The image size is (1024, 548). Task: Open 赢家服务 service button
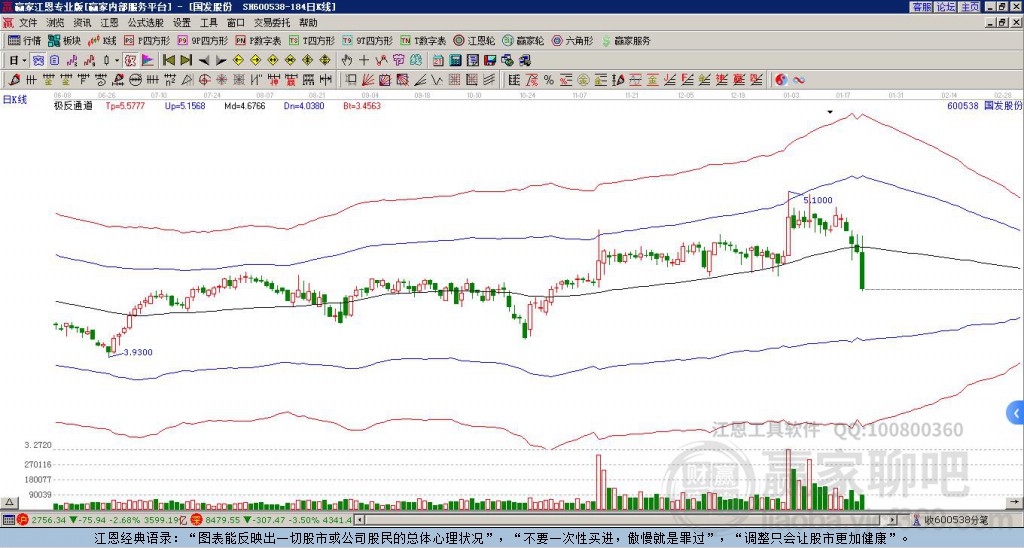(x=626, y=40)
